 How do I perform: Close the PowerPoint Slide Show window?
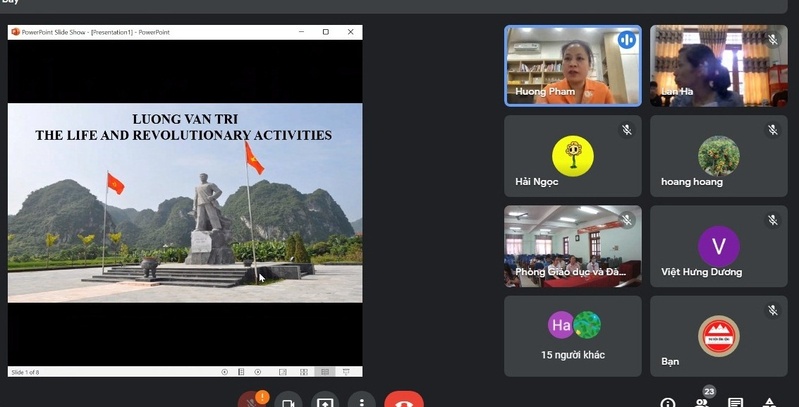(351, 32)
